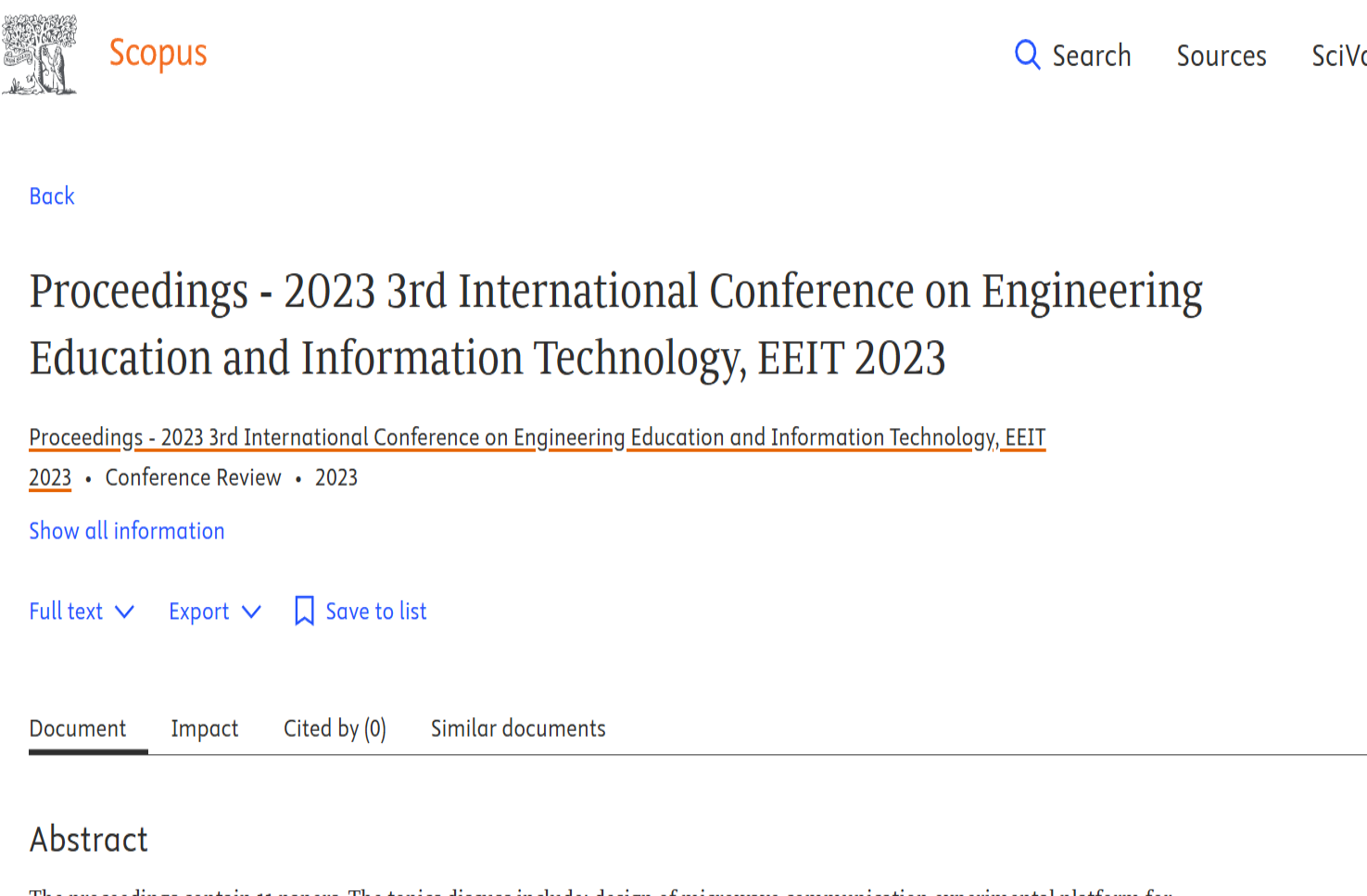This screenshot has height=896, width=1367.
Task: Switch to the Impact tab
Action: [x=205, y=728]
